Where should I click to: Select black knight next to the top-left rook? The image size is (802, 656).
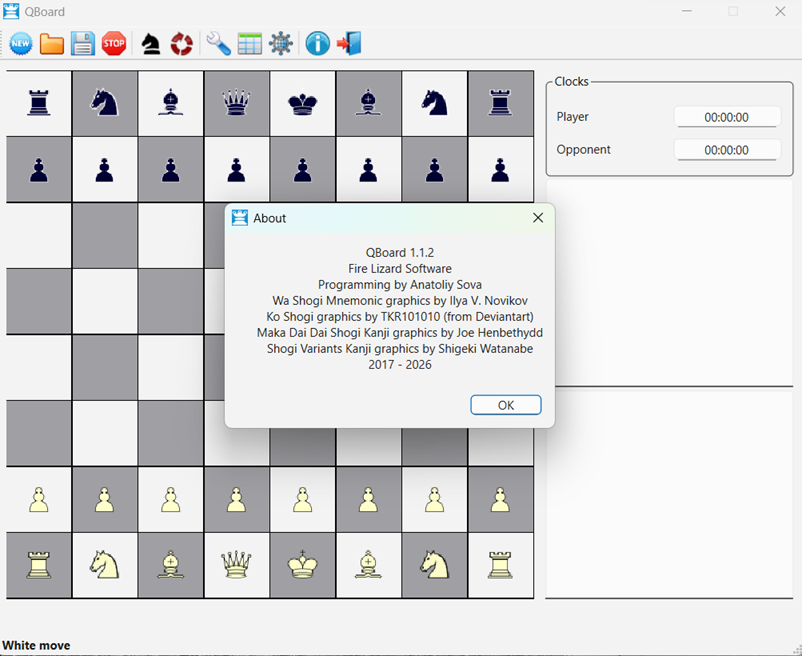tap(104, 103)
